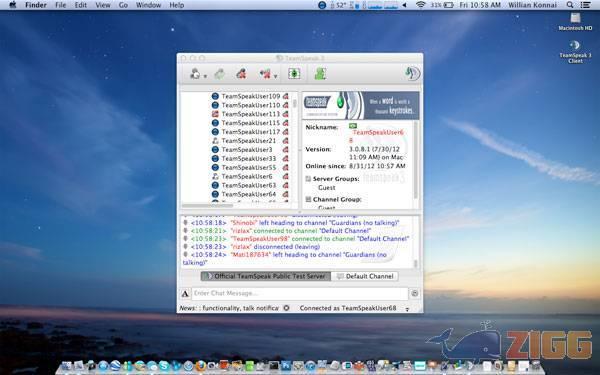Toggle the green microphone icon with brackets

(294, 73)
